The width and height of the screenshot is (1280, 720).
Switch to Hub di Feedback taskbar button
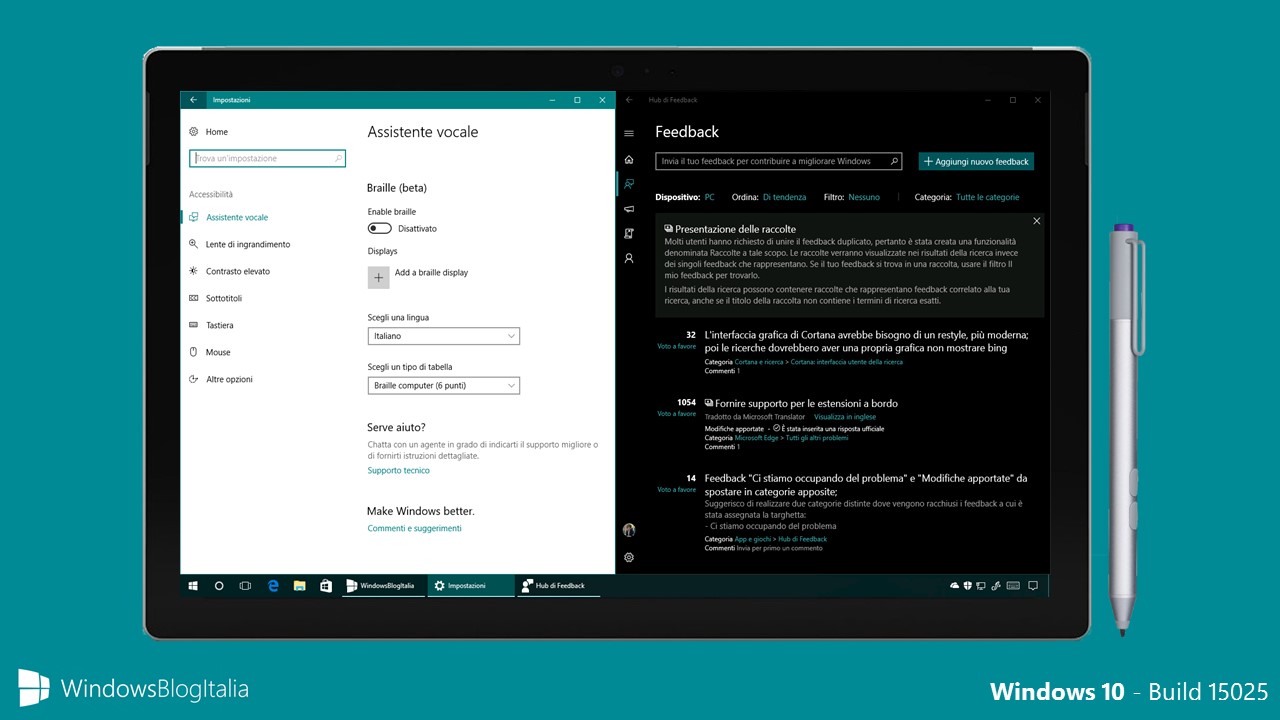coord(558,586)
